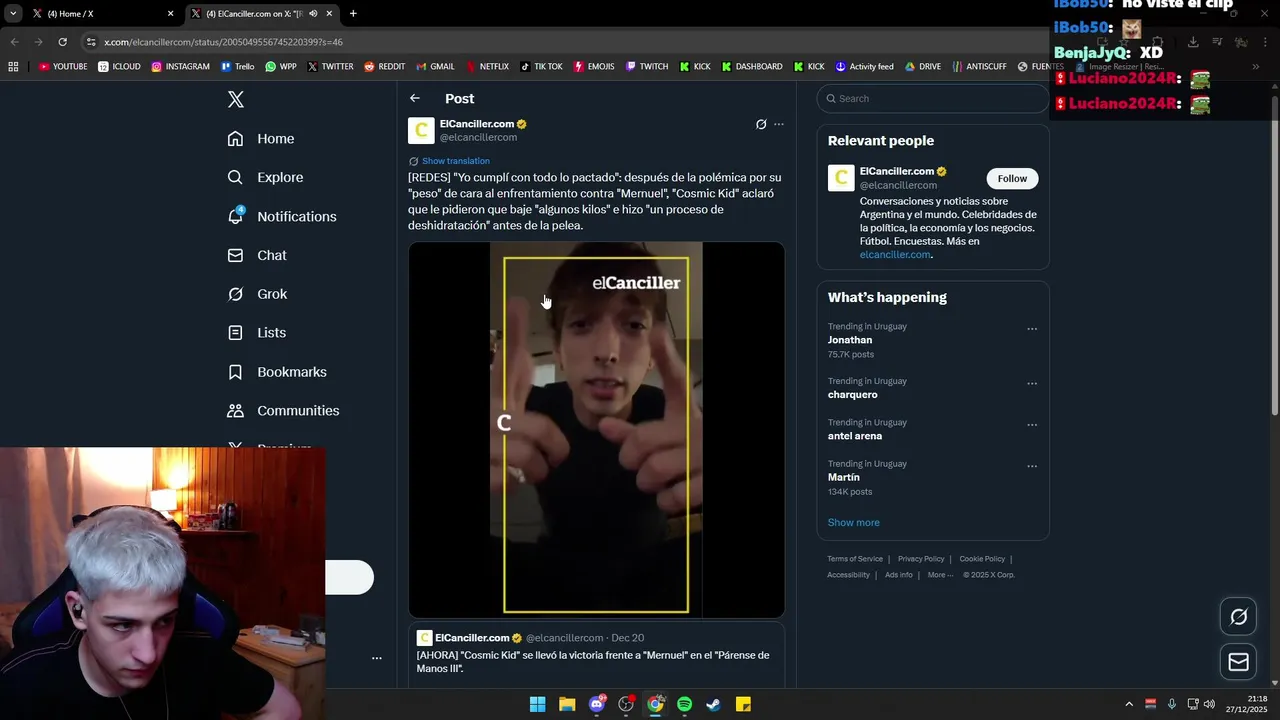Click the X logo in the sidebar
This screenshot has height=720, width=1280.
click(236, 99)
